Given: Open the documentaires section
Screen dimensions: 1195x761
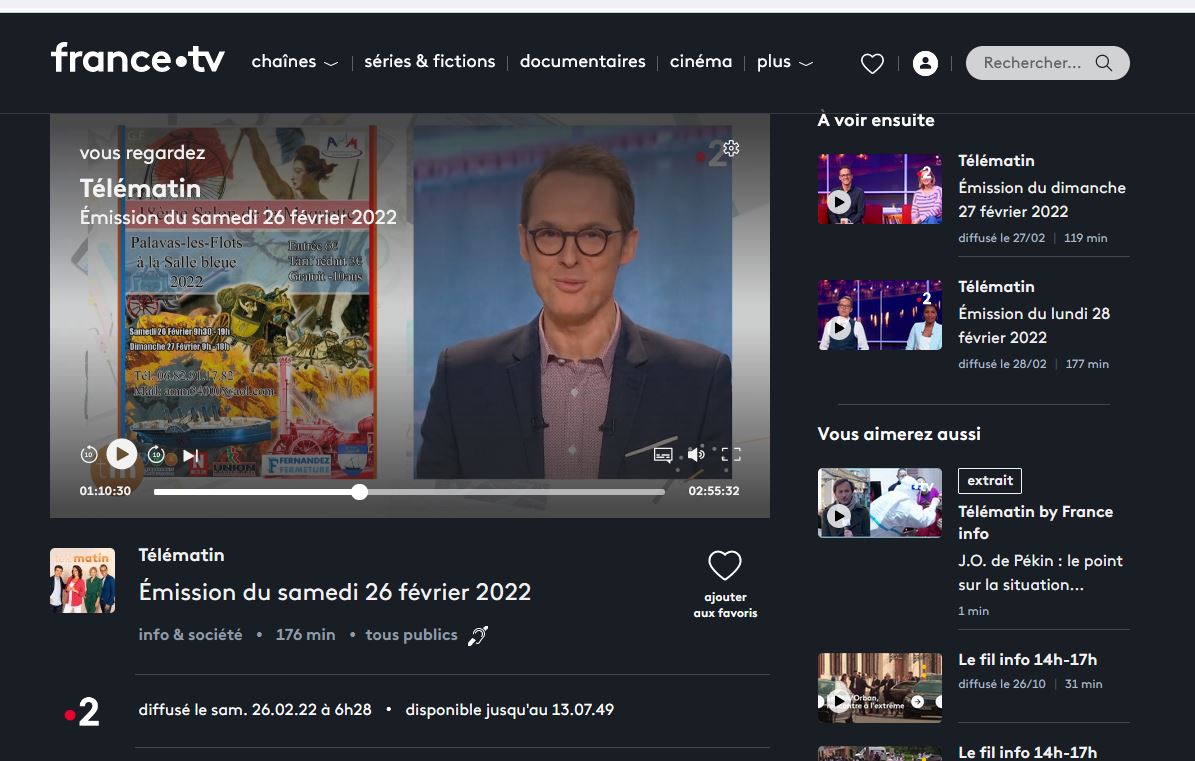Looking at the screenshot, I should point(582,62).
